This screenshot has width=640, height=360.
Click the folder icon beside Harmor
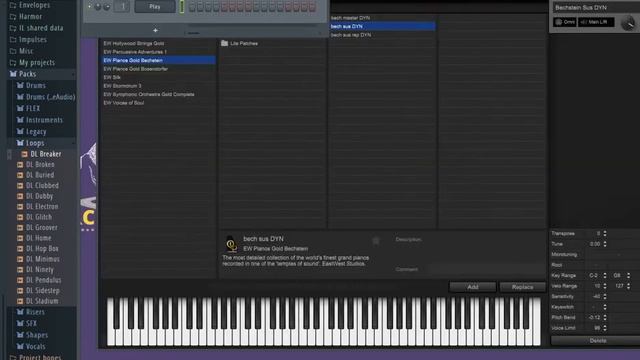coord(13,17)
